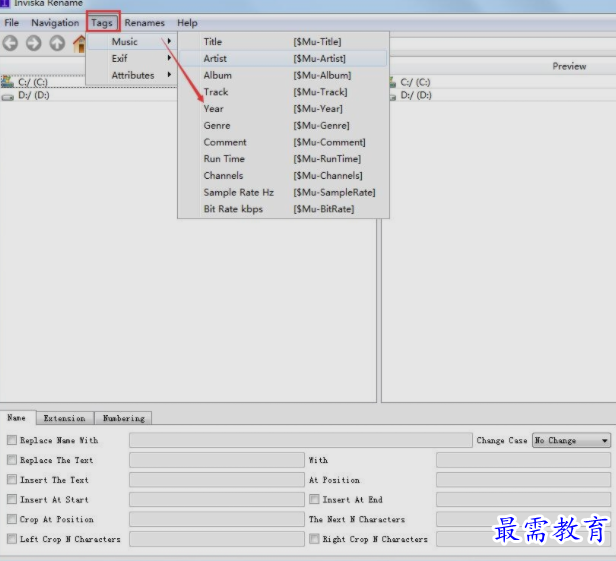
Task: Enable the Left Crop N Characters checkbox
Action: [12, 539]
